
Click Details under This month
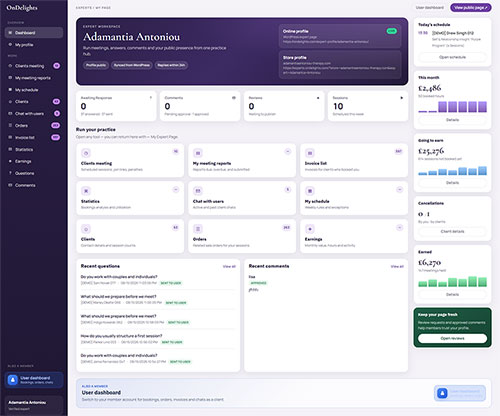coord(452,120)
